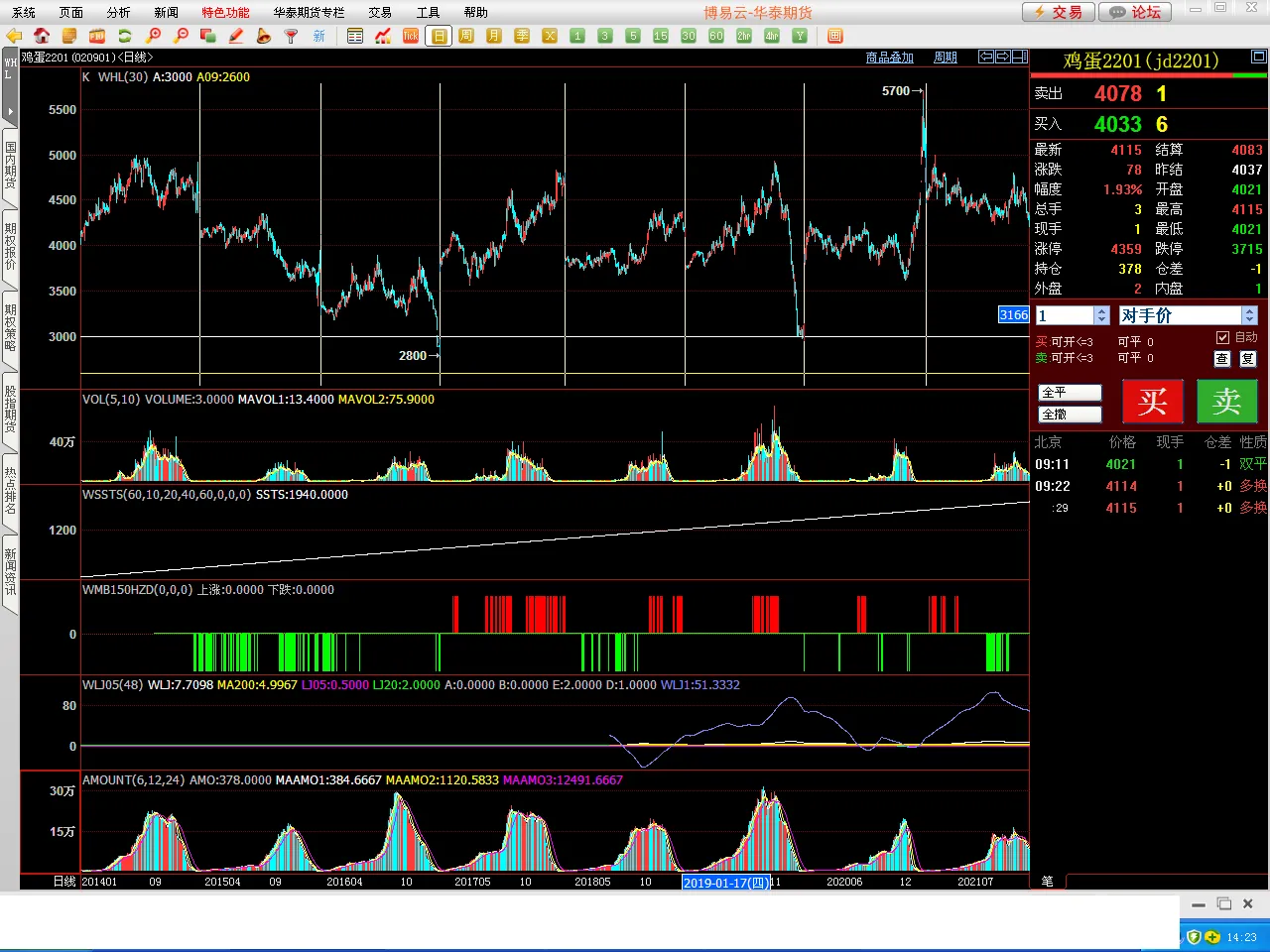The height and width of the screenshot is (952, 1270).
Task: Select the quarterly (季) period icon
Action: point(522,36)
